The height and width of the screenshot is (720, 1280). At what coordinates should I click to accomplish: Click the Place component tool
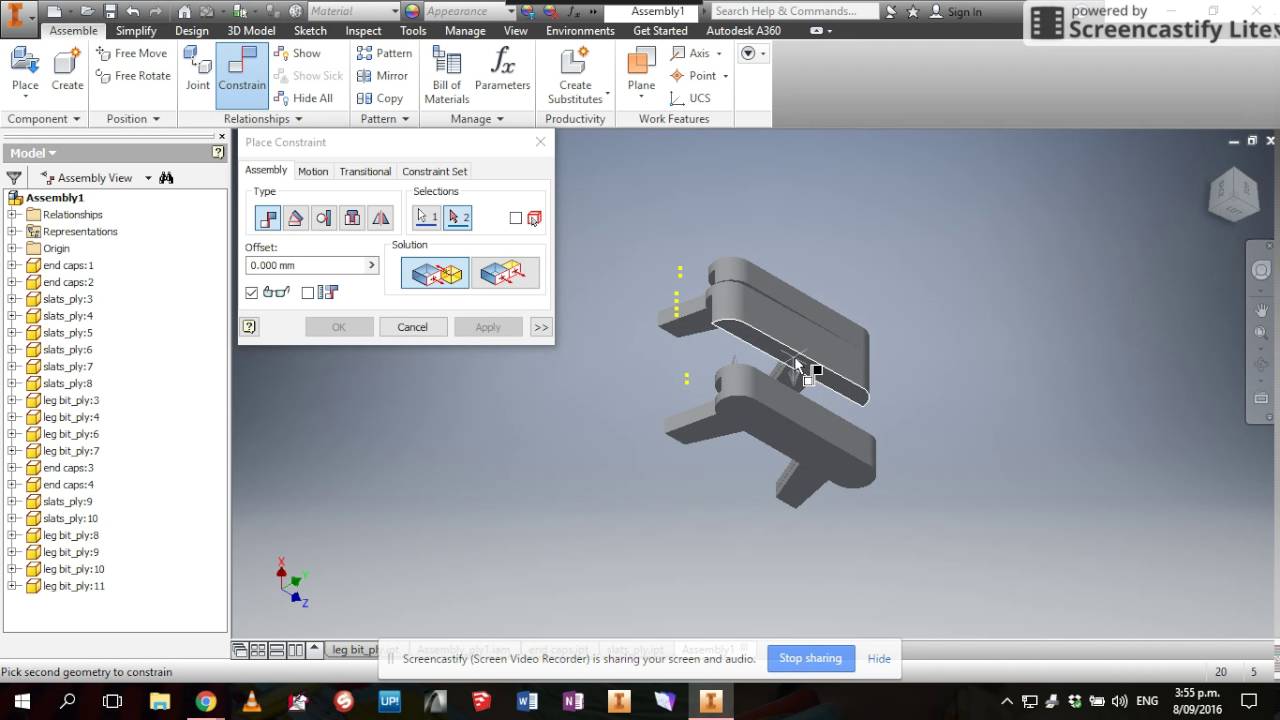[25, 70]
